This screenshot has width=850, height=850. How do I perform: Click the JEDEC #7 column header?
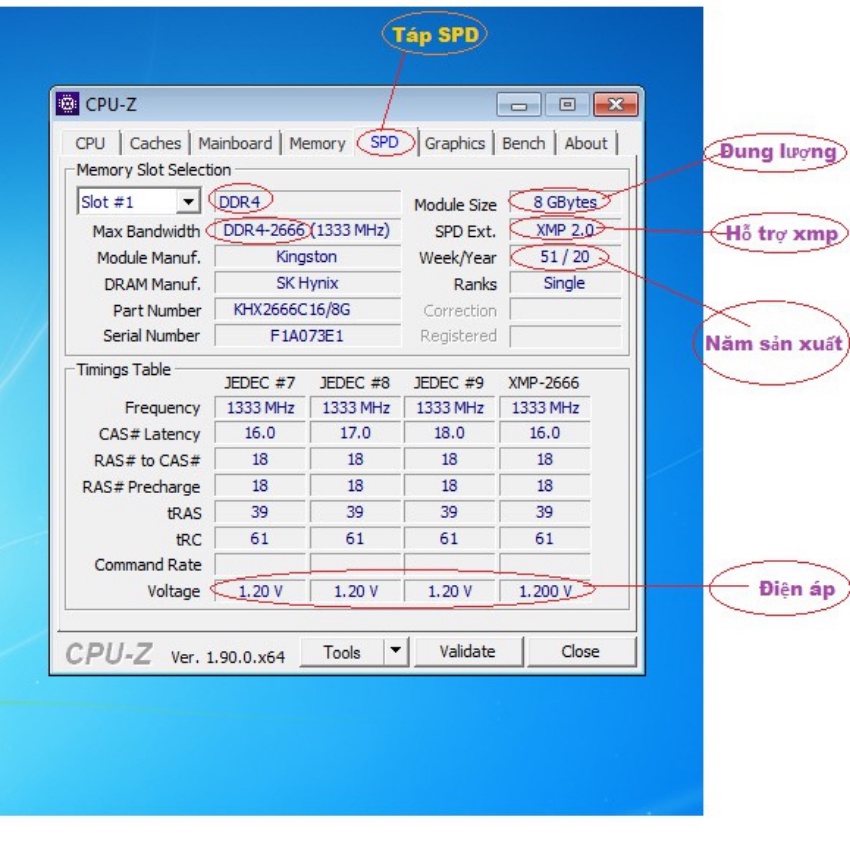[260, 383]
